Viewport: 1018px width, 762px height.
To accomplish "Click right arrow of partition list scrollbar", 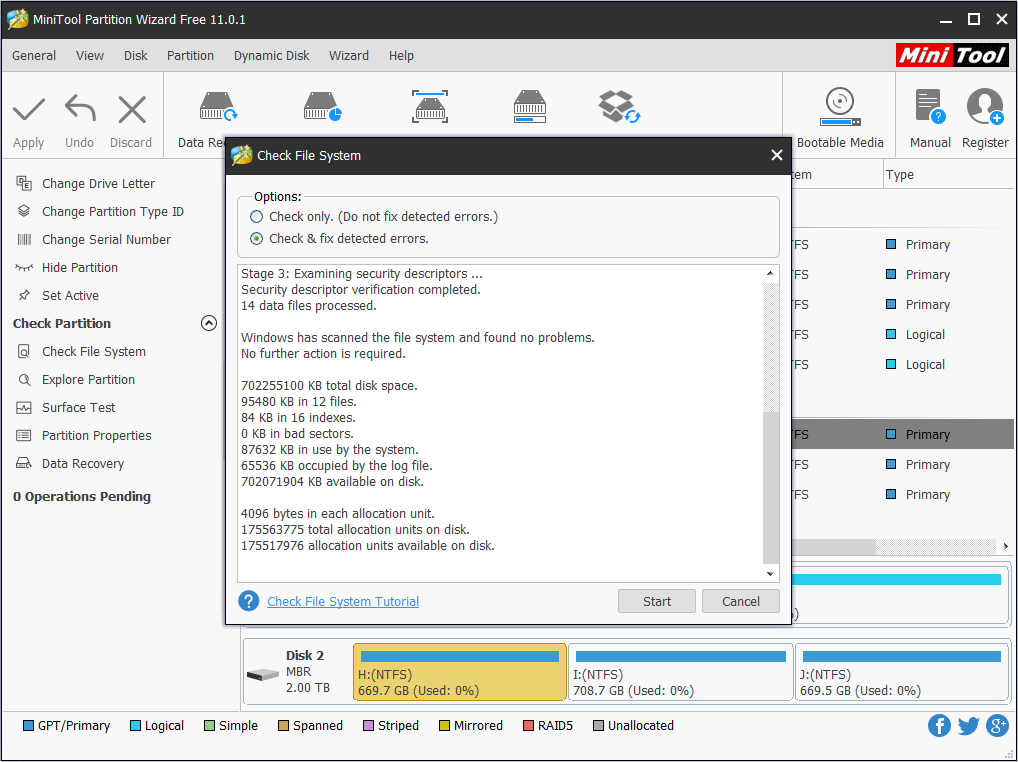I will (x=1006, y=547).
